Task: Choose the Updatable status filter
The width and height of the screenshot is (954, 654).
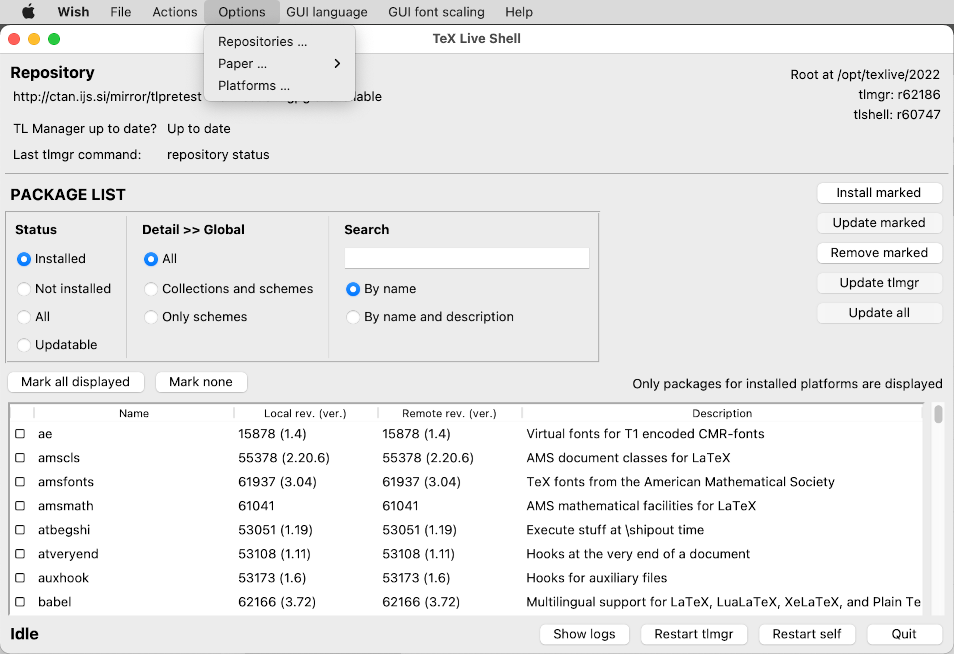Action: [25, 345]
